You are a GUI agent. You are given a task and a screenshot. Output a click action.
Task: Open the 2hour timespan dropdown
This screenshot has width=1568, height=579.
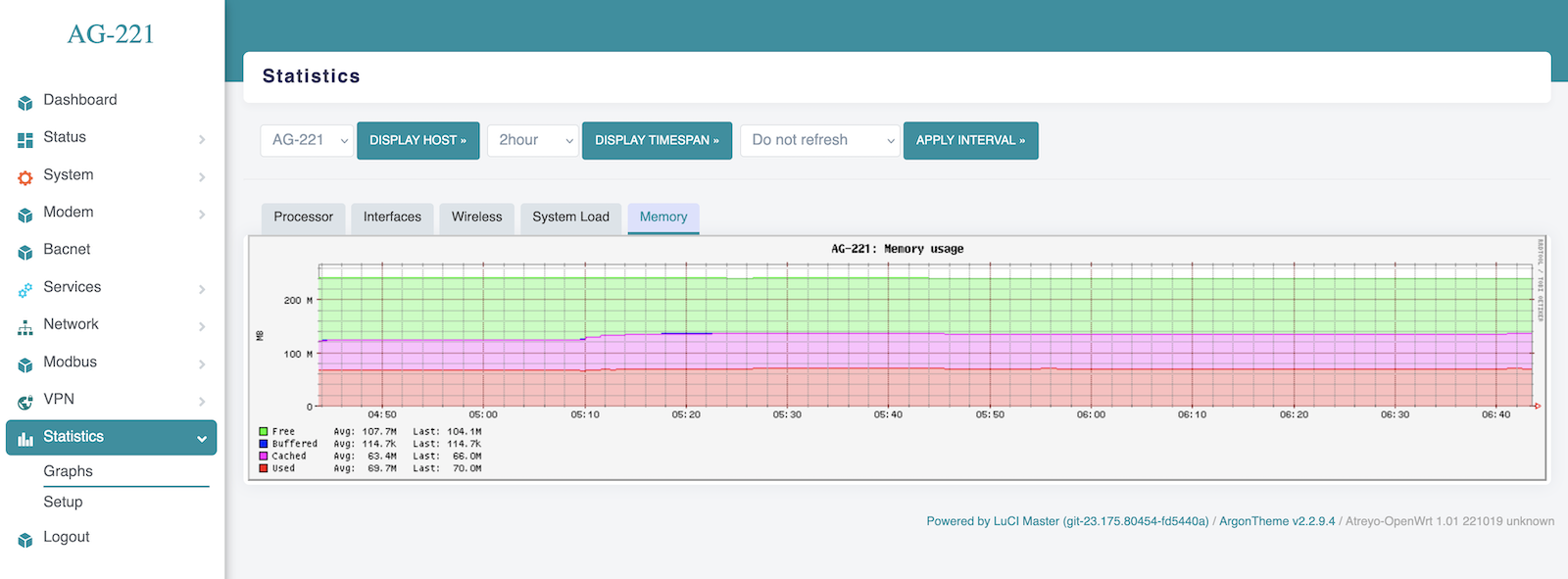(x=533, y=140)
